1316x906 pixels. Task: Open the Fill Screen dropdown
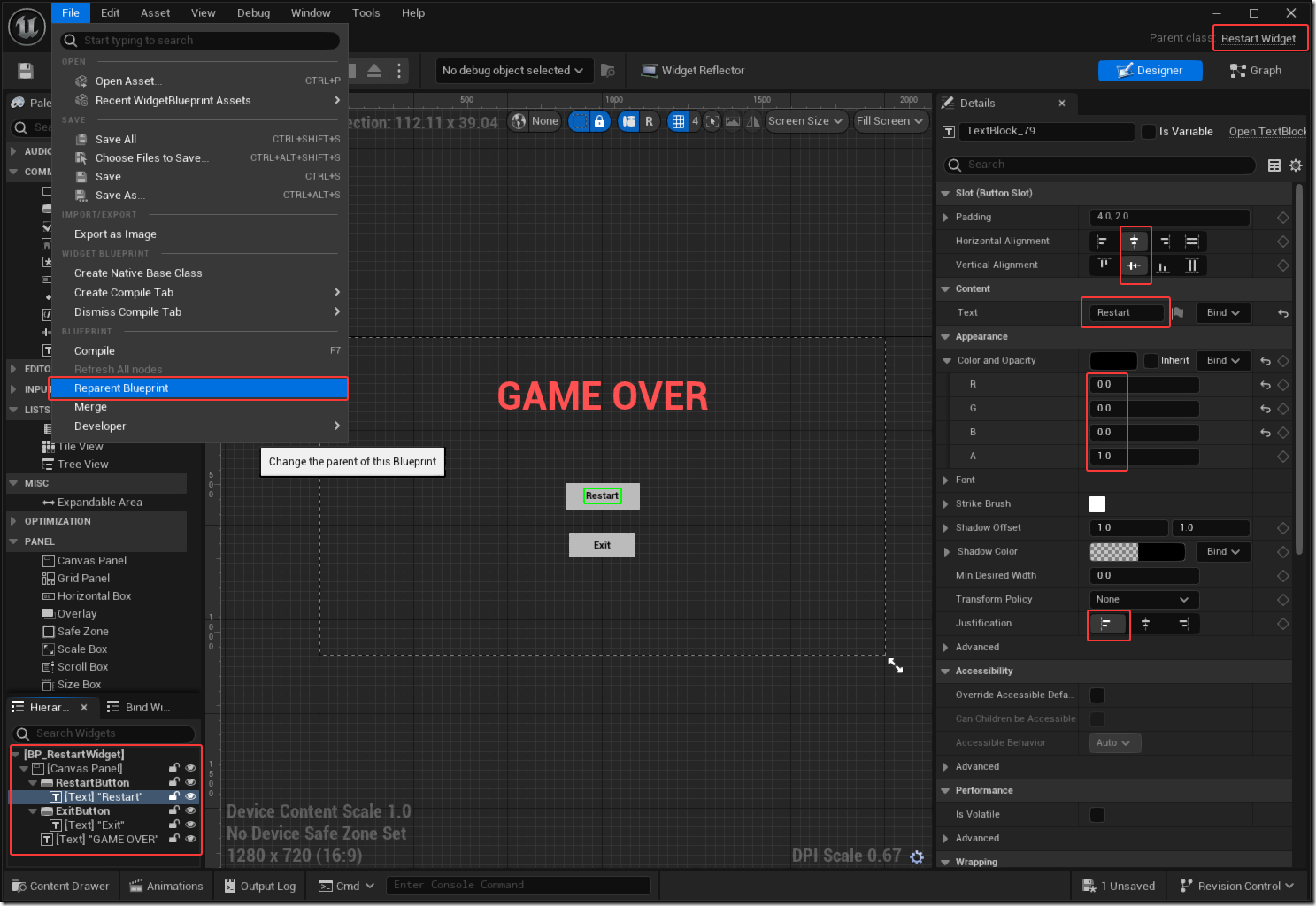[890, 121]
